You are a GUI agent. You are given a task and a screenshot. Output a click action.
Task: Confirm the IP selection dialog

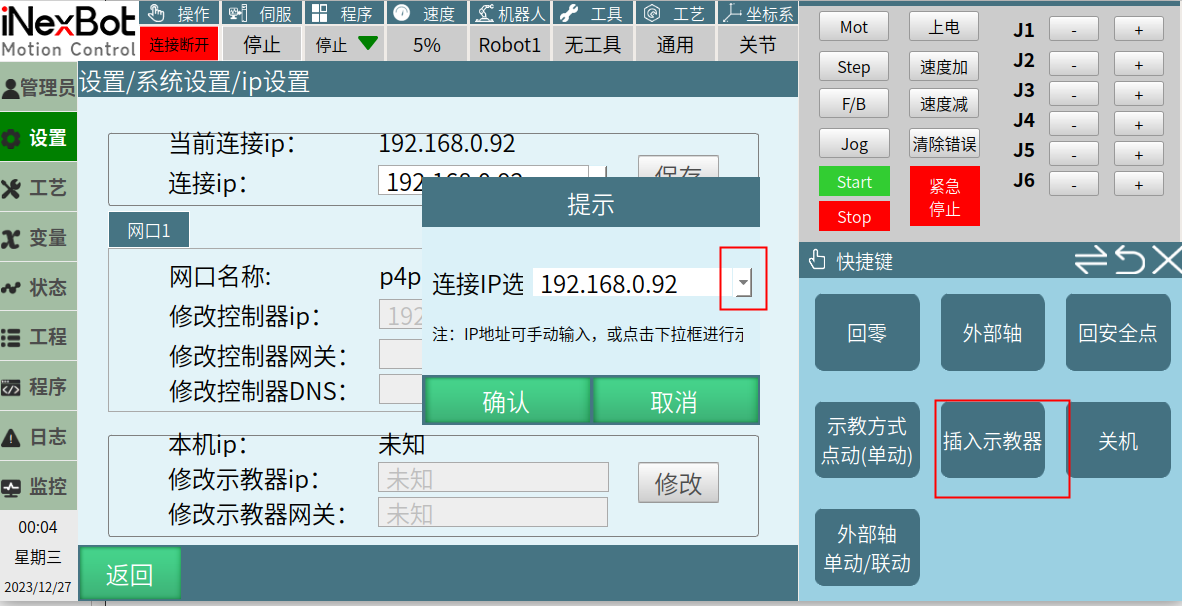[506, 402]
